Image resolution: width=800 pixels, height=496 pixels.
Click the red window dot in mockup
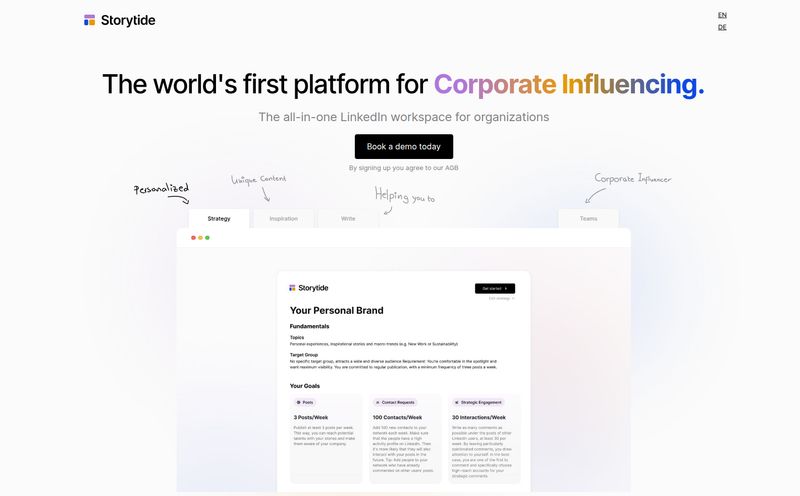[x=193, y=238]
